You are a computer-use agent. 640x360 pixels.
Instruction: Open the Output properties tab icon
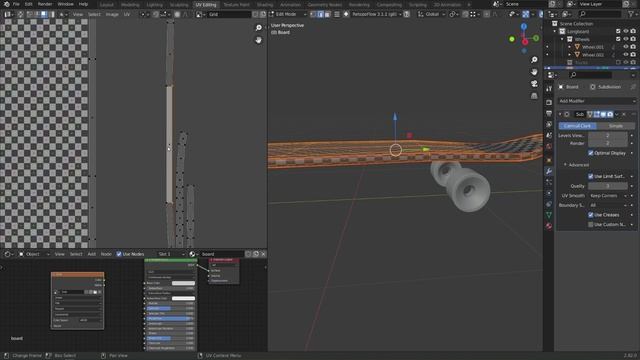549,113
